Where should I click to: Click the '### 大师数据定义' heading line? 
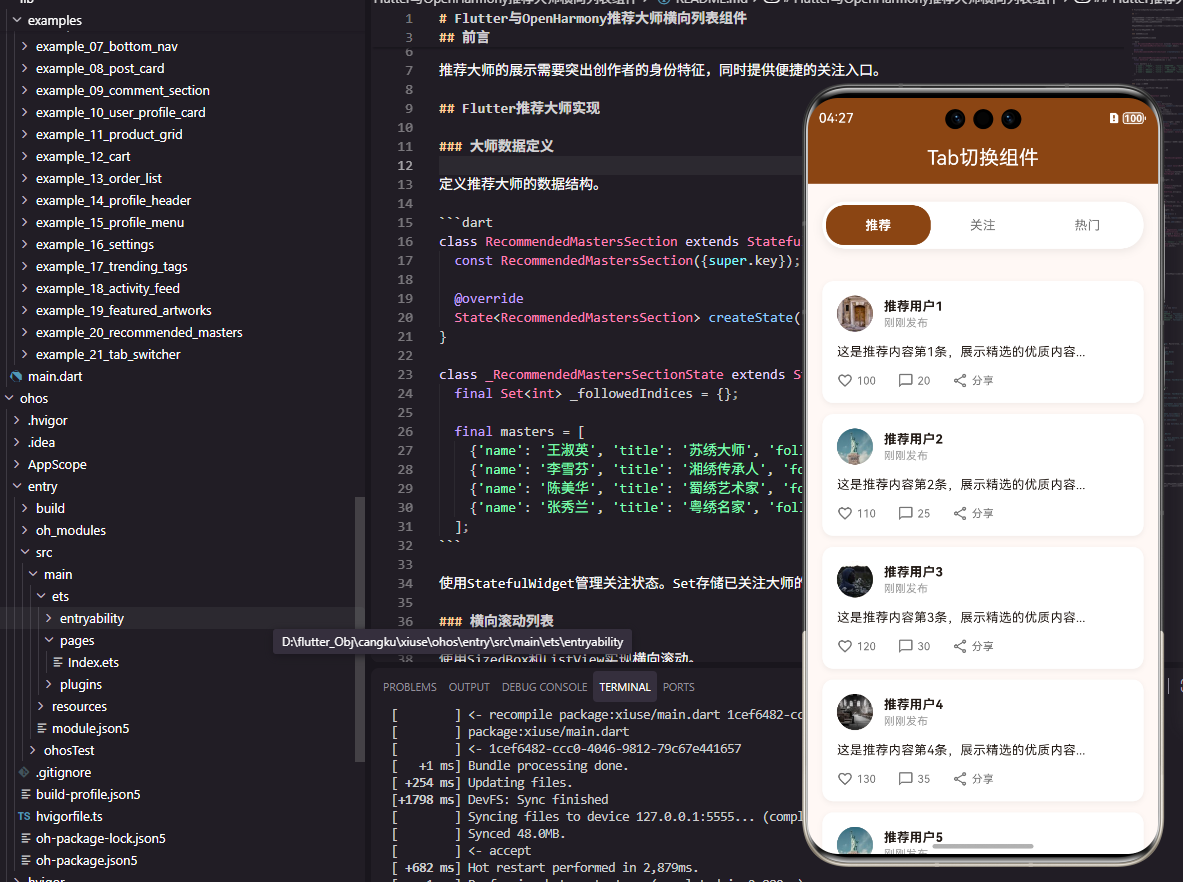(x=496, y=146)
